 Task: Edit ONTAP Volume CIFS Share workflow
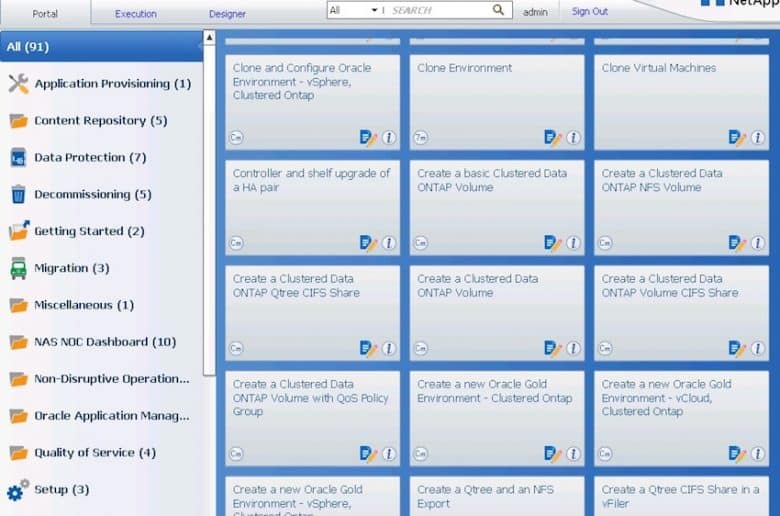(737, 348)
